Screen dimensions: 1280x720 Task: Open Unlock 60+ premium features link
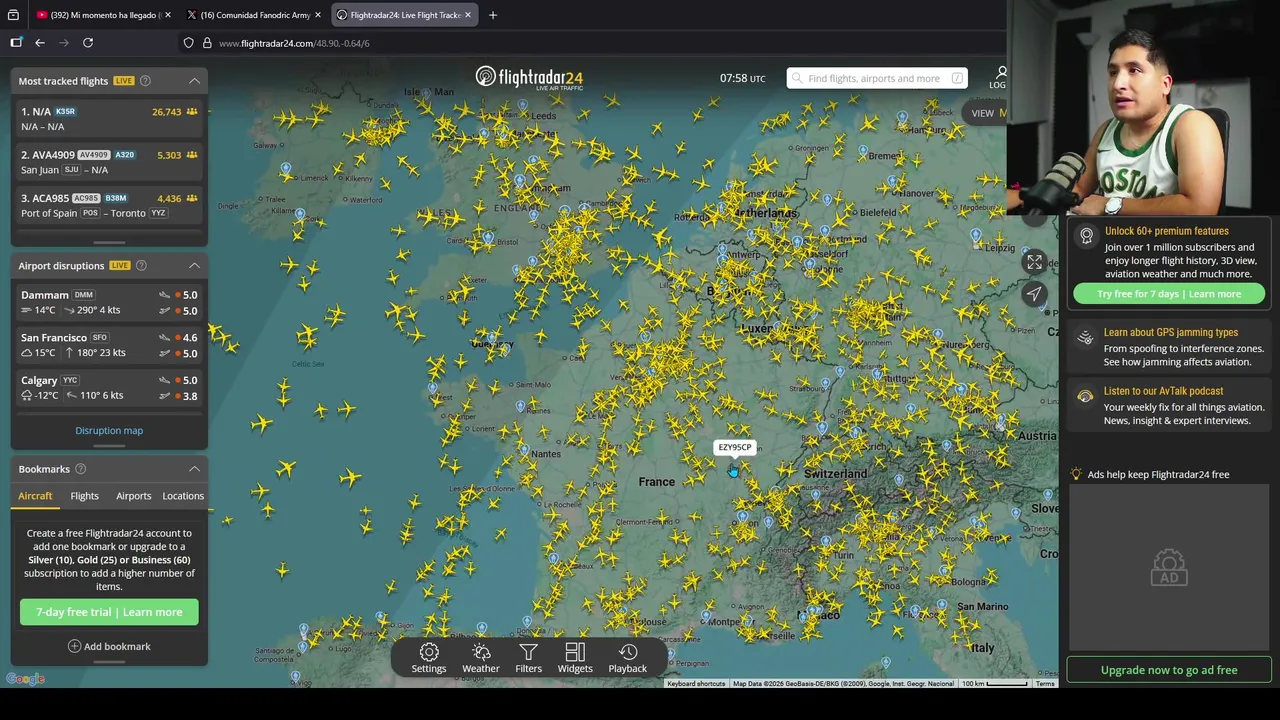pyautogui.click(x=1166, y=231)
